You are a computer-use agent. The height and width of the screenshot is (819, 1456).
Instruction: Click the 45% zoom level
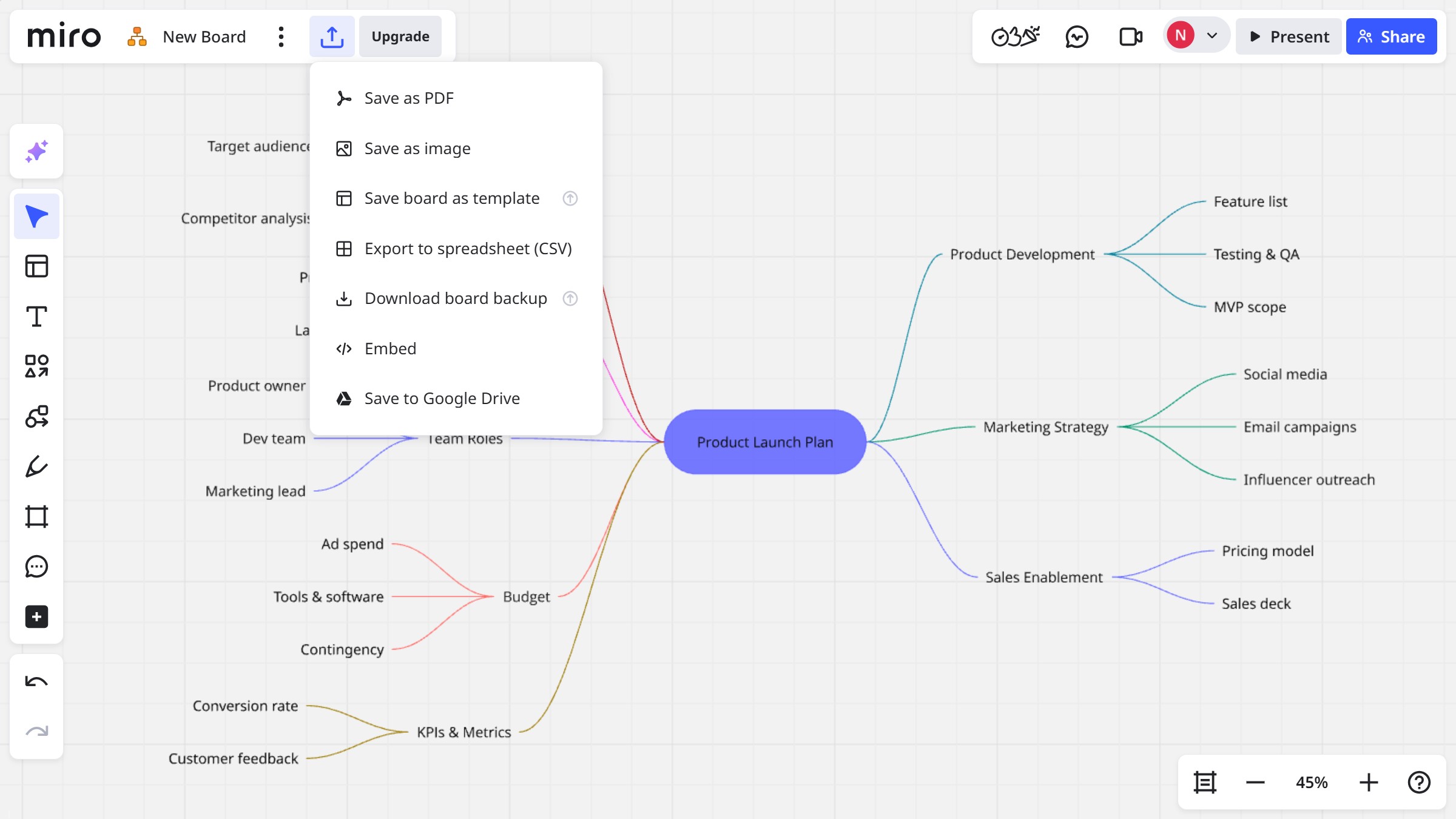click(x=1311, y=783)
